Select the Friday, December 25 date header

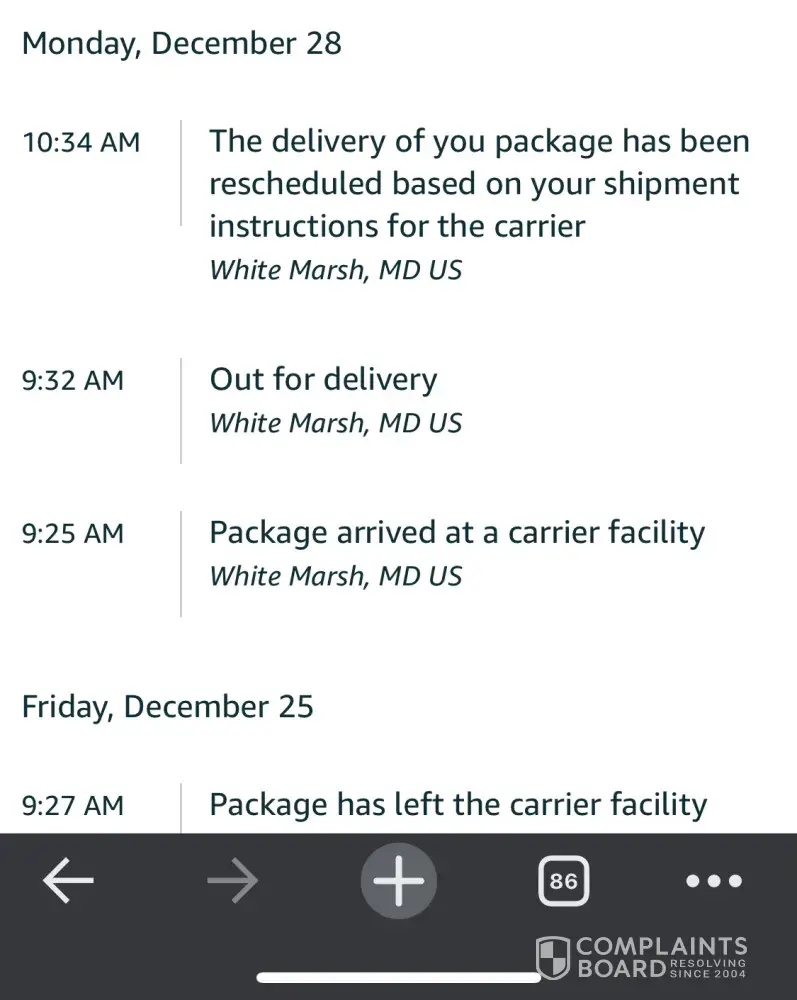pyautogui.click(x=167, y=707)
